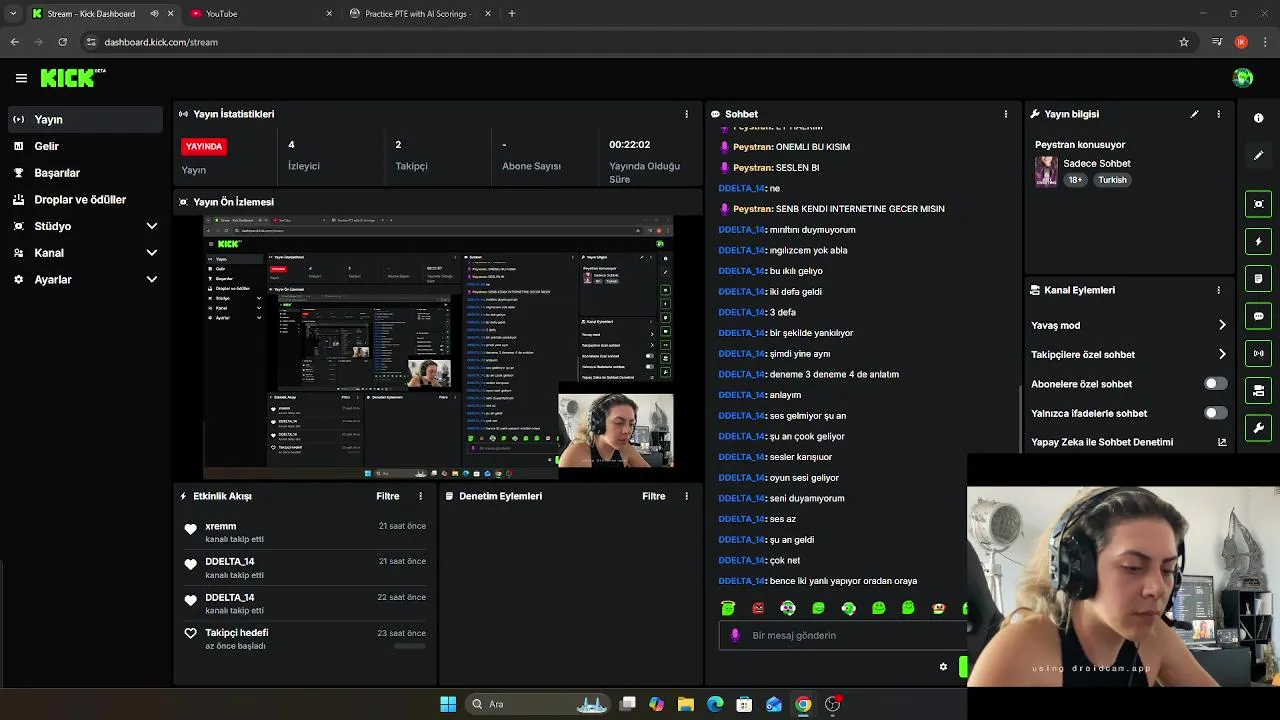Toggle Abonelere özel sohbet switch

(x=1215, y=384)
